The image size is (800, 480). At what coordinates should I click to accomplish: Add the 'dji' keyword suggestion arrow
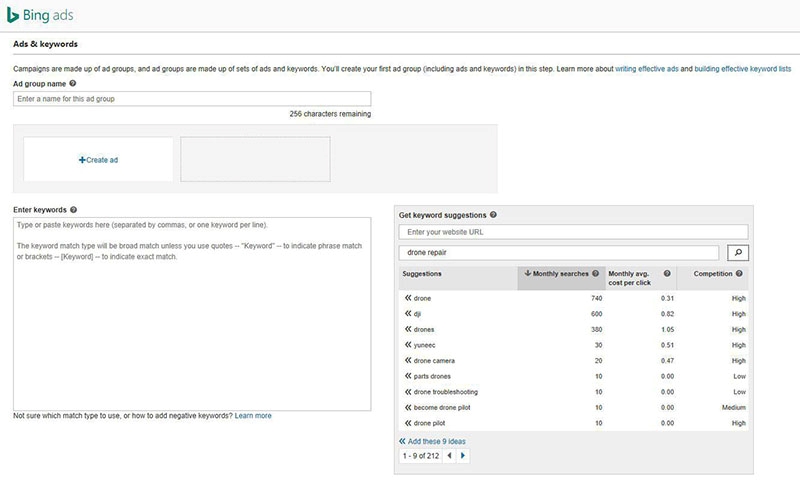click(x=408, y=314)
